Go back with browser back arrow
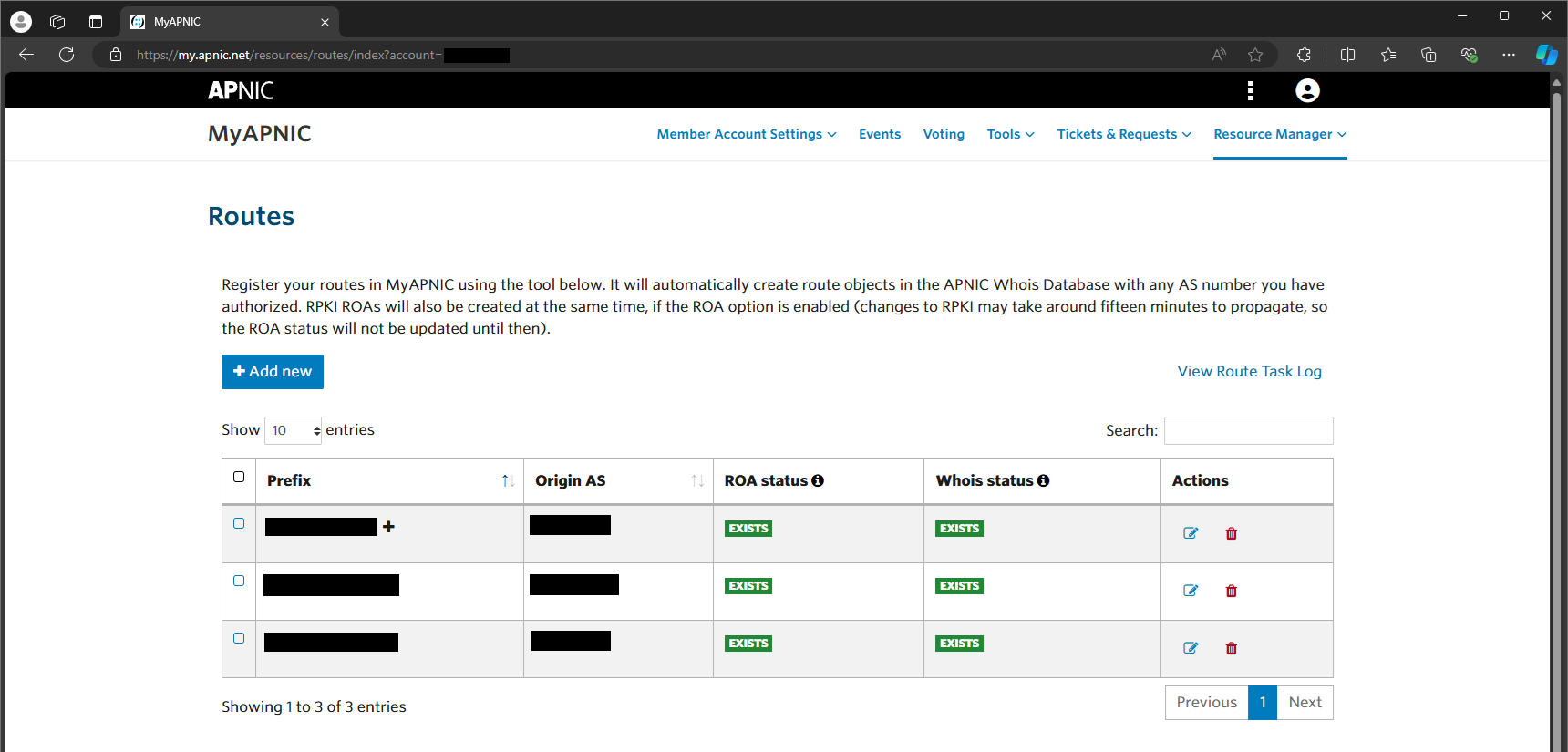1568x752 pixels. click(26, 55)
